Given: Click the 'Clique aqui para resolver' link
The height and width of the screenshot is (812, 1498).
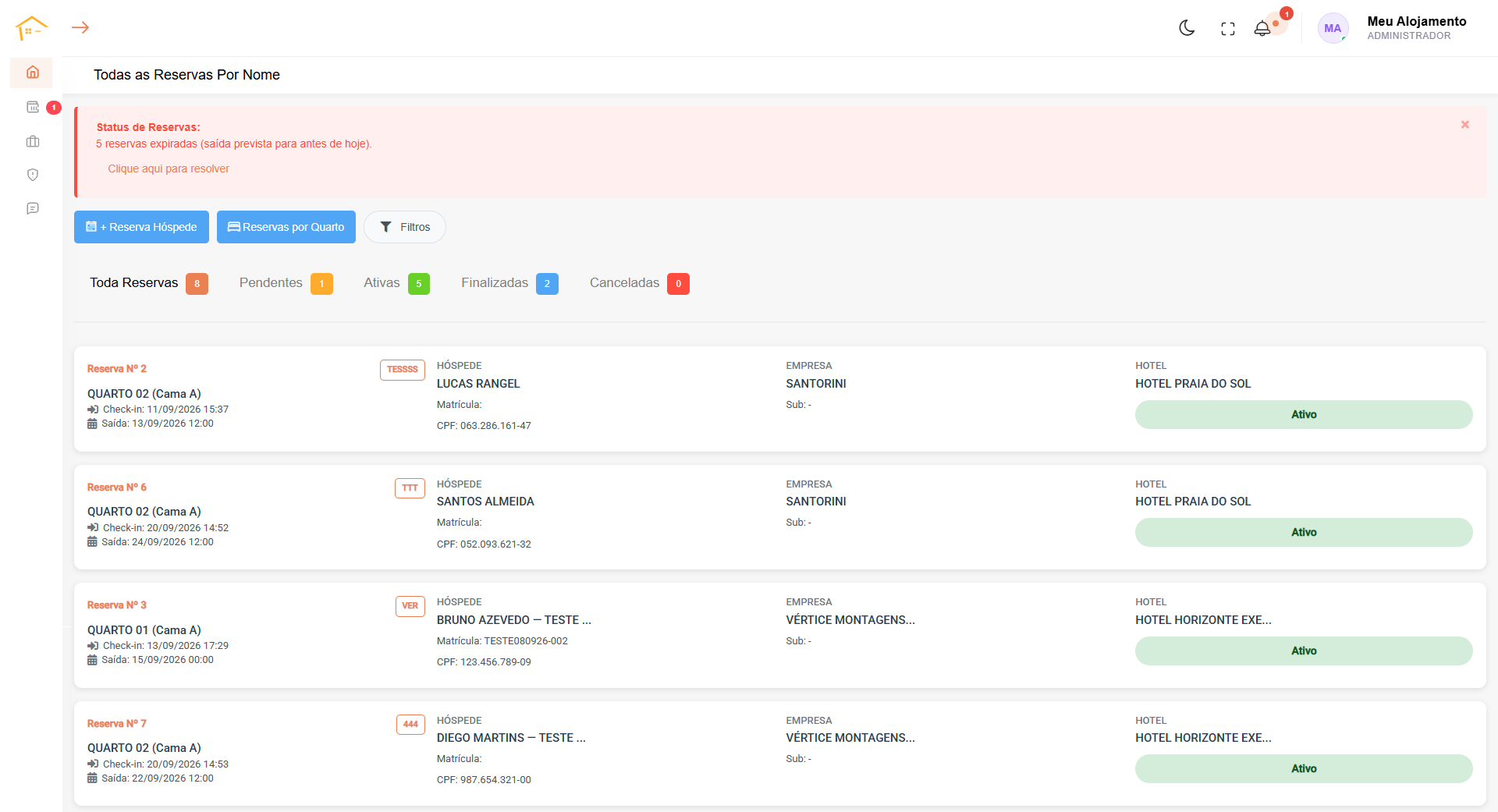Looking at the screenshot, I should (169, 168).
